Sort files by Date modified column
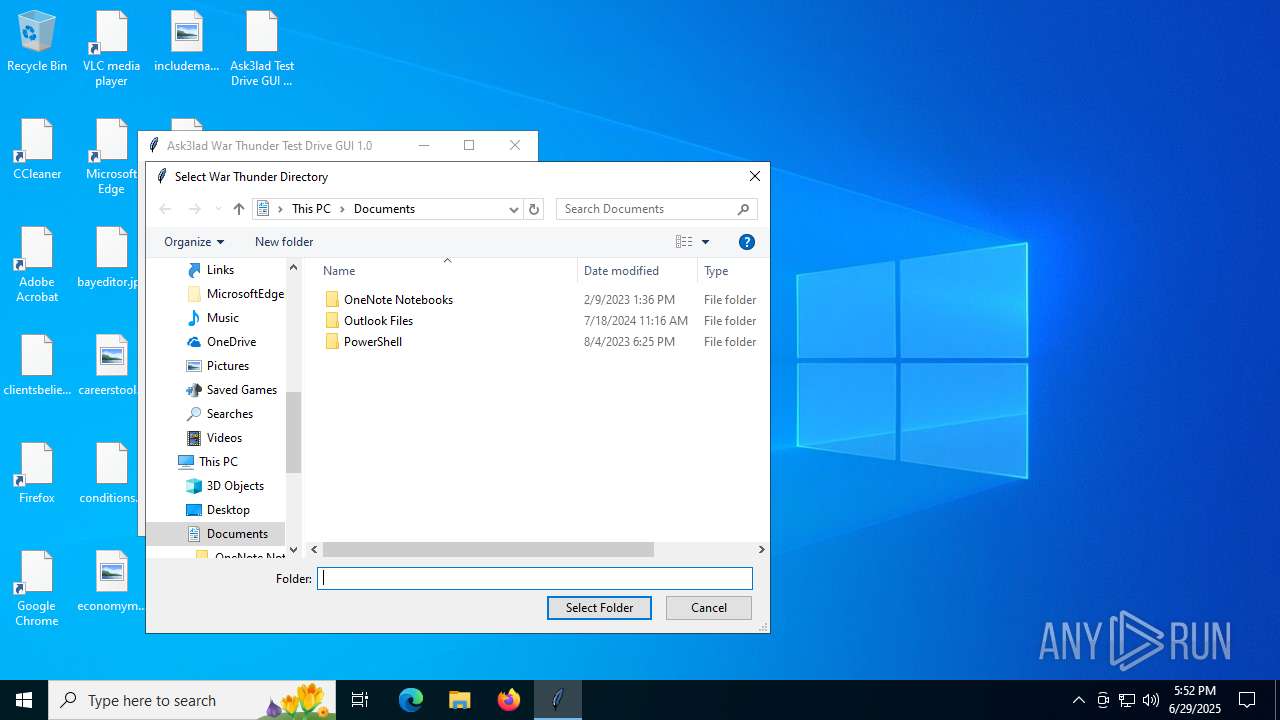The height and width of the screenshot is (720, 1280). pyautogui.click(x=621, y=271)
